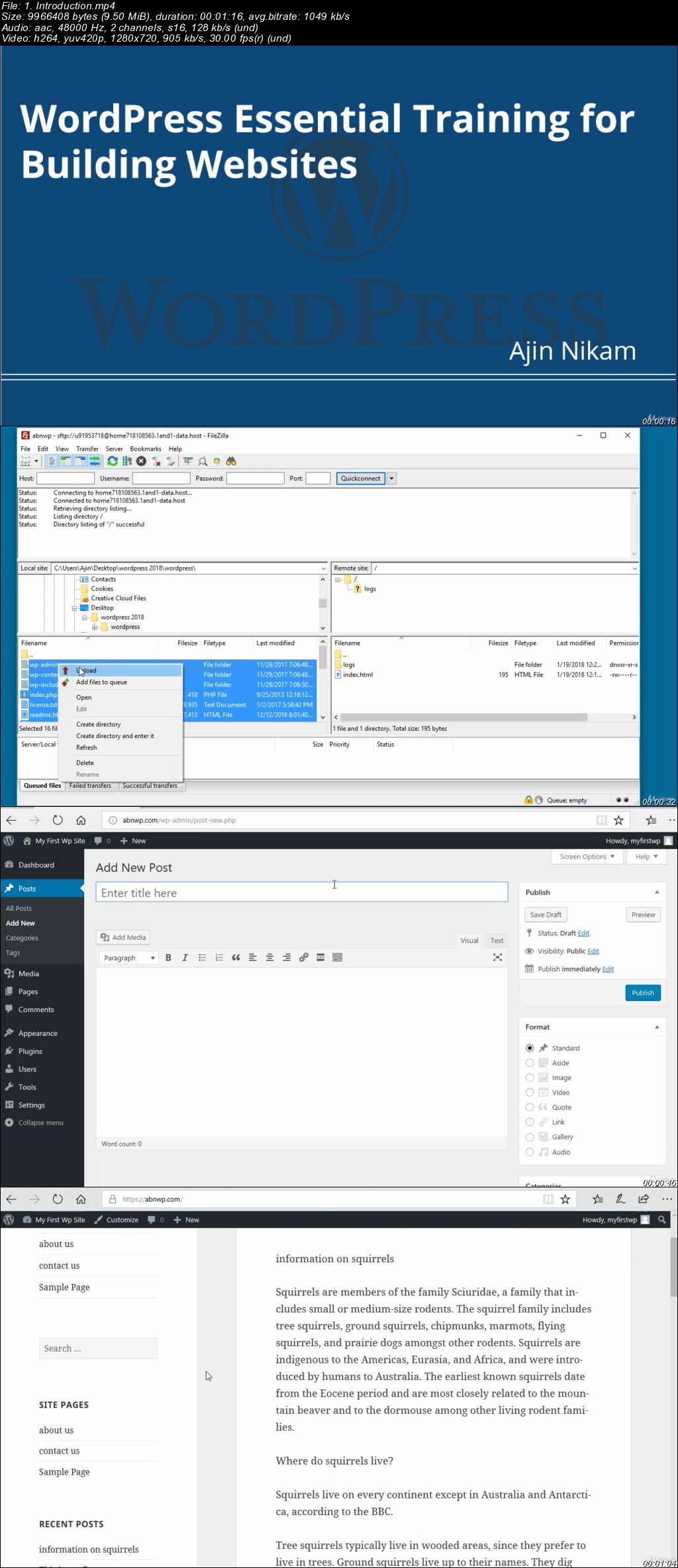Open the Local site path dropdown

[x=323, y=569]
